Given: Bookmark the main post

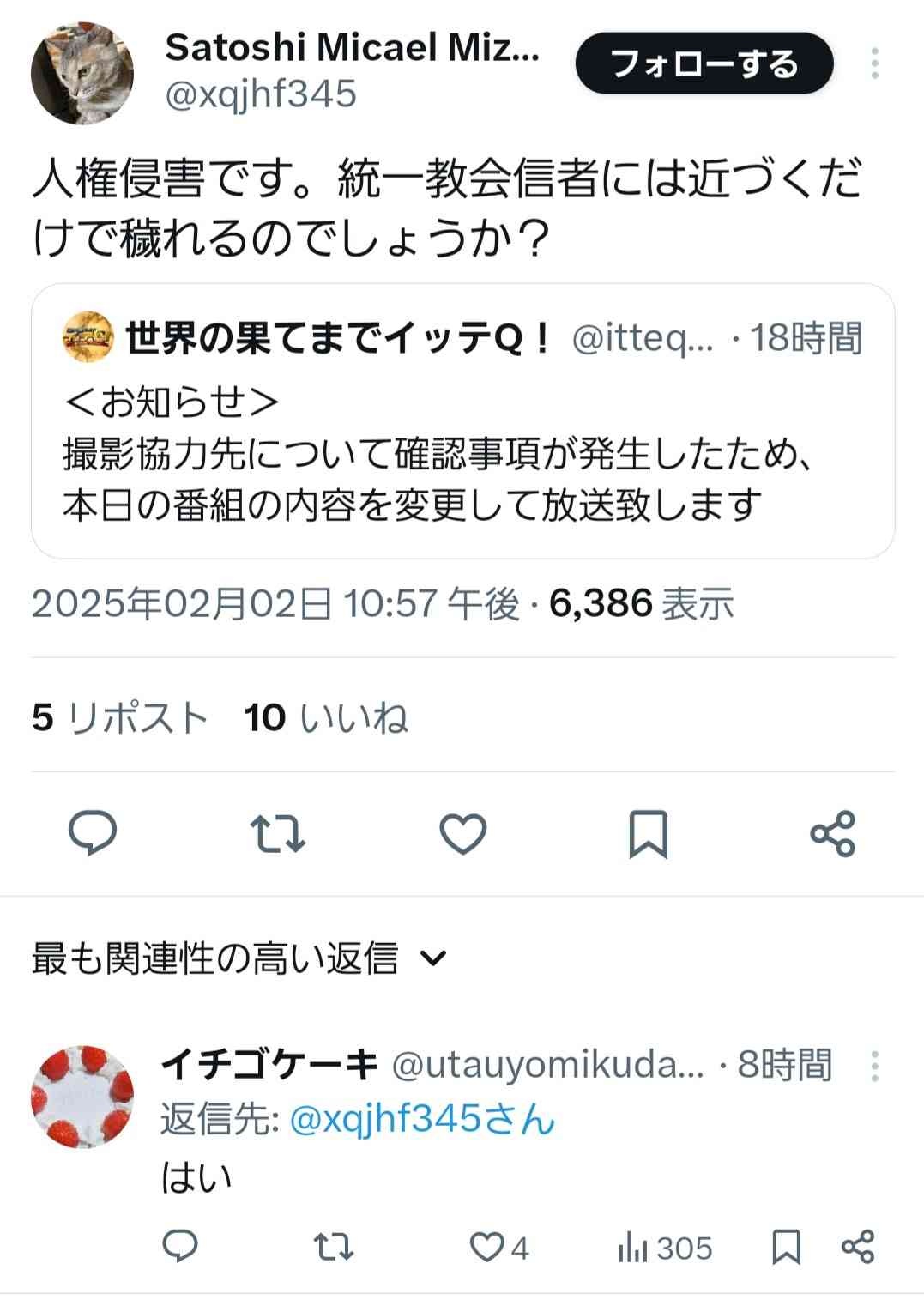Looking at the screenshot, I should pos(649,833).
